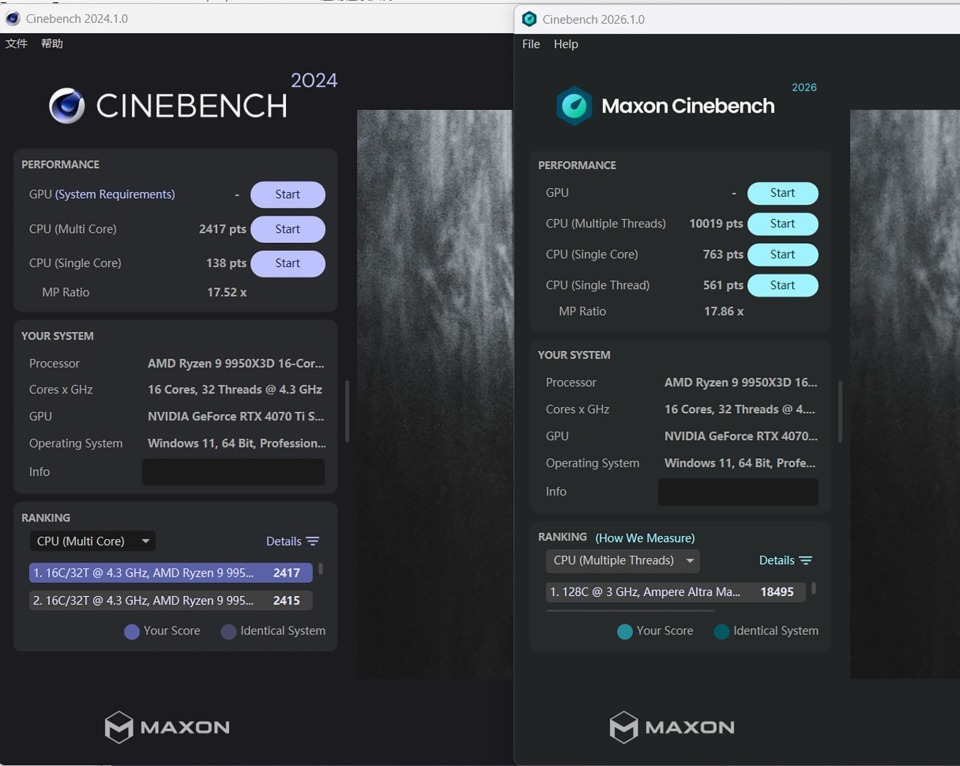Click Your Score legend dot in Cinebench 2024

pos(132,632)
